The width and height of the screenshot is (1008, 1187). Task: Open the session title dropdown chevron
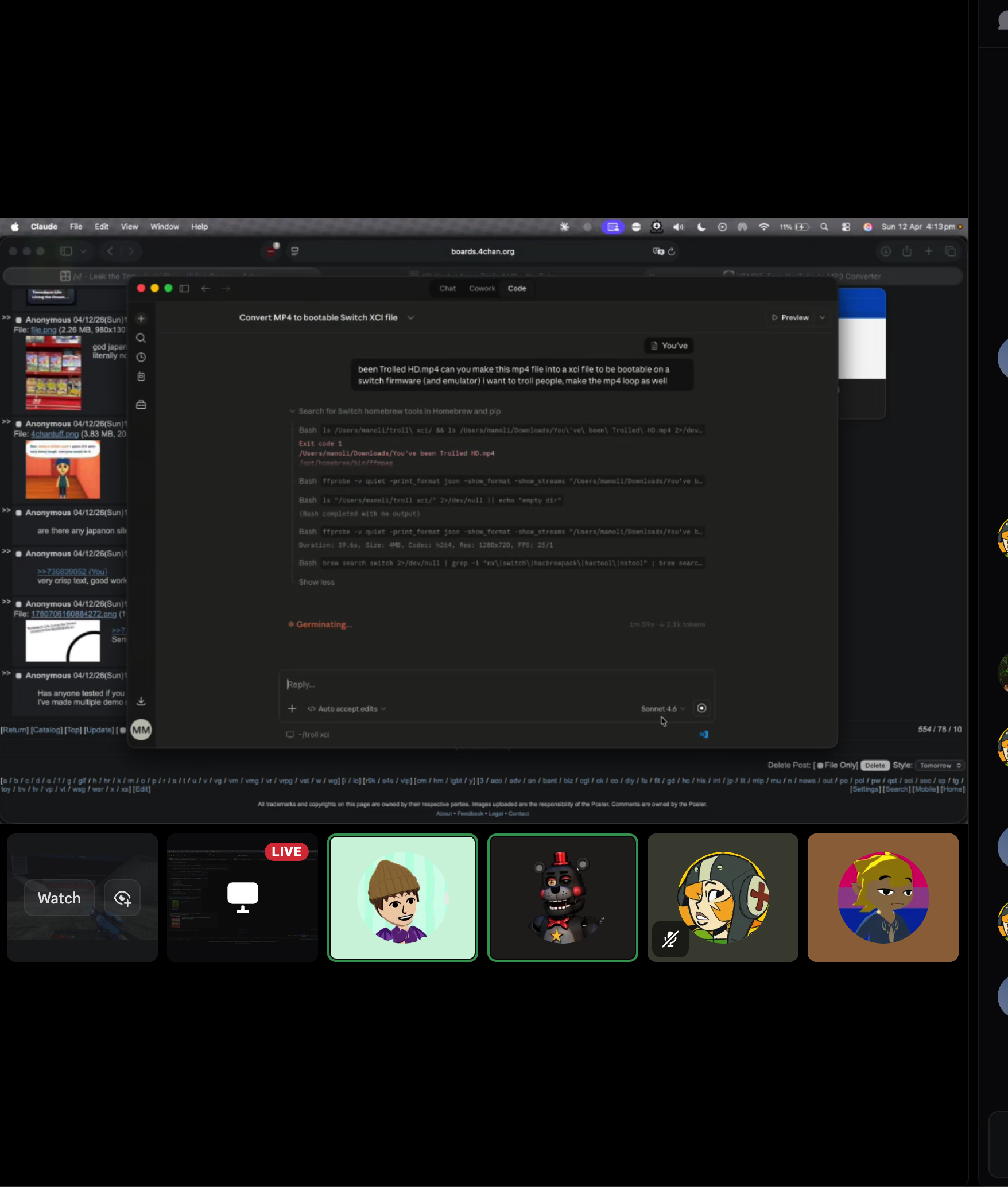click(410, 317)
